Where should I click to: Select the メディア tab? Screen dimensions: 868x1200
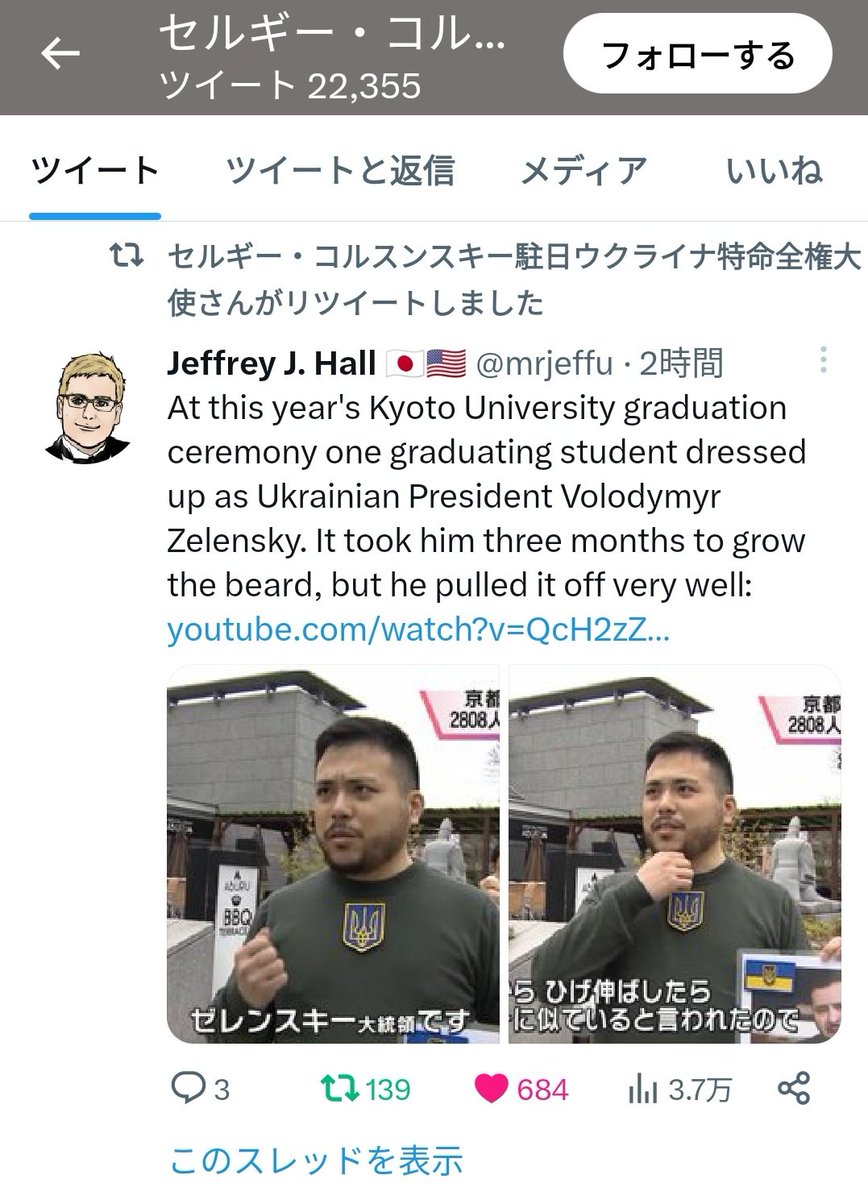point(584,171)
